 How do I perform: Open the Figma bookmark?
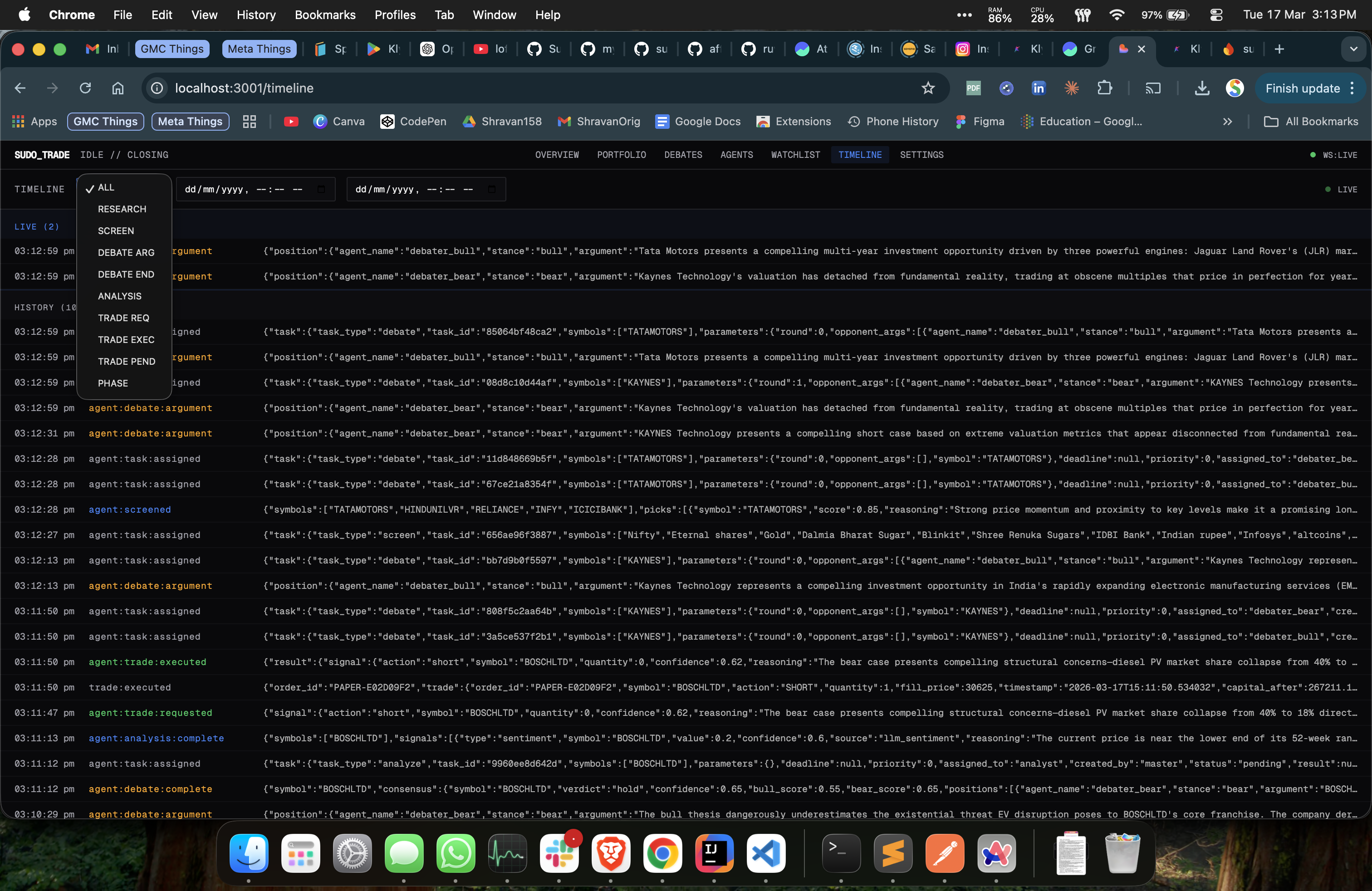(980, 122)
